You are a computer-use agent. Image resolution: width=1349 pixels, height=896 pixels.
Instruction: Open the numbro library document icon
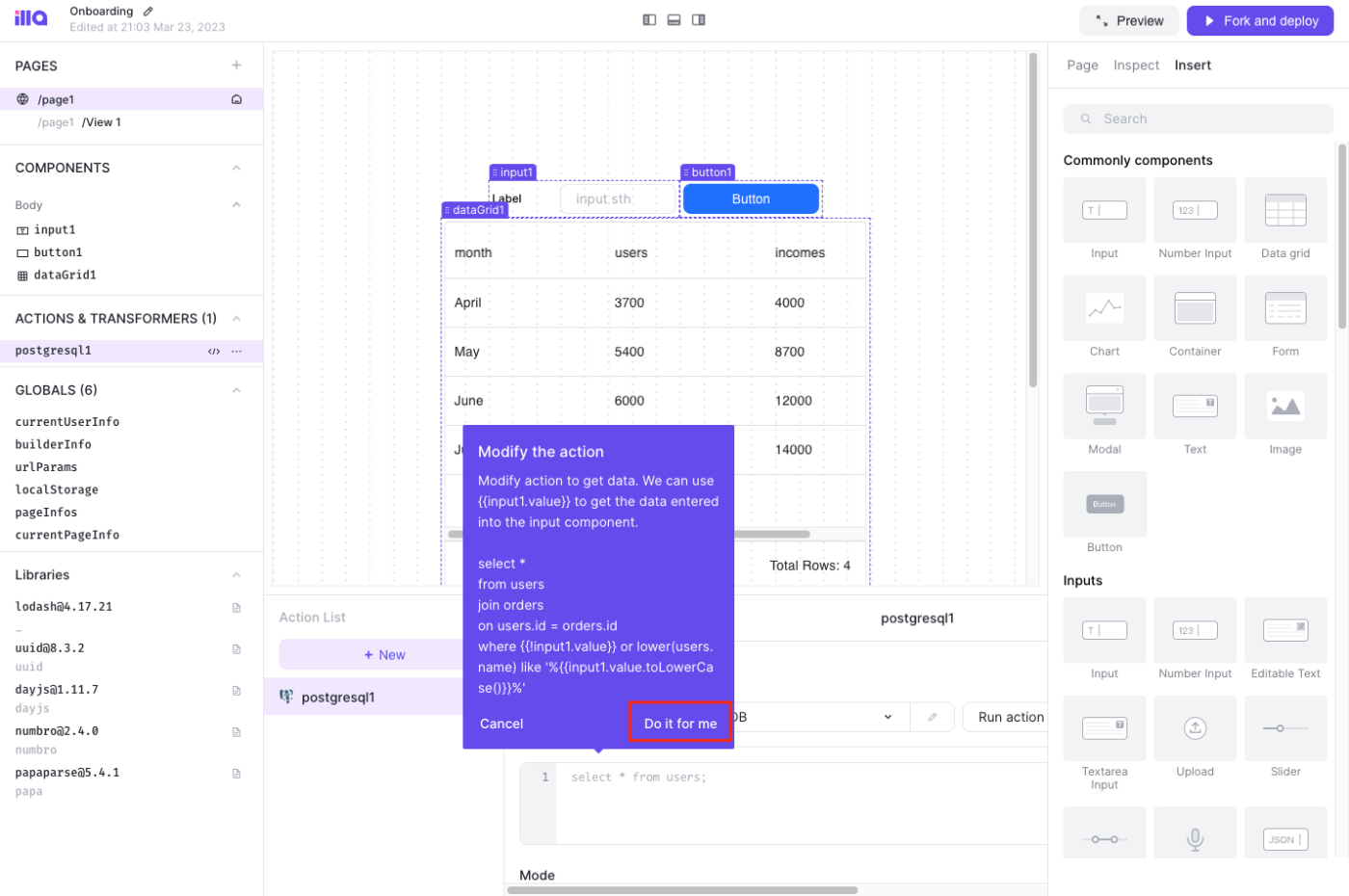[236, 731]
